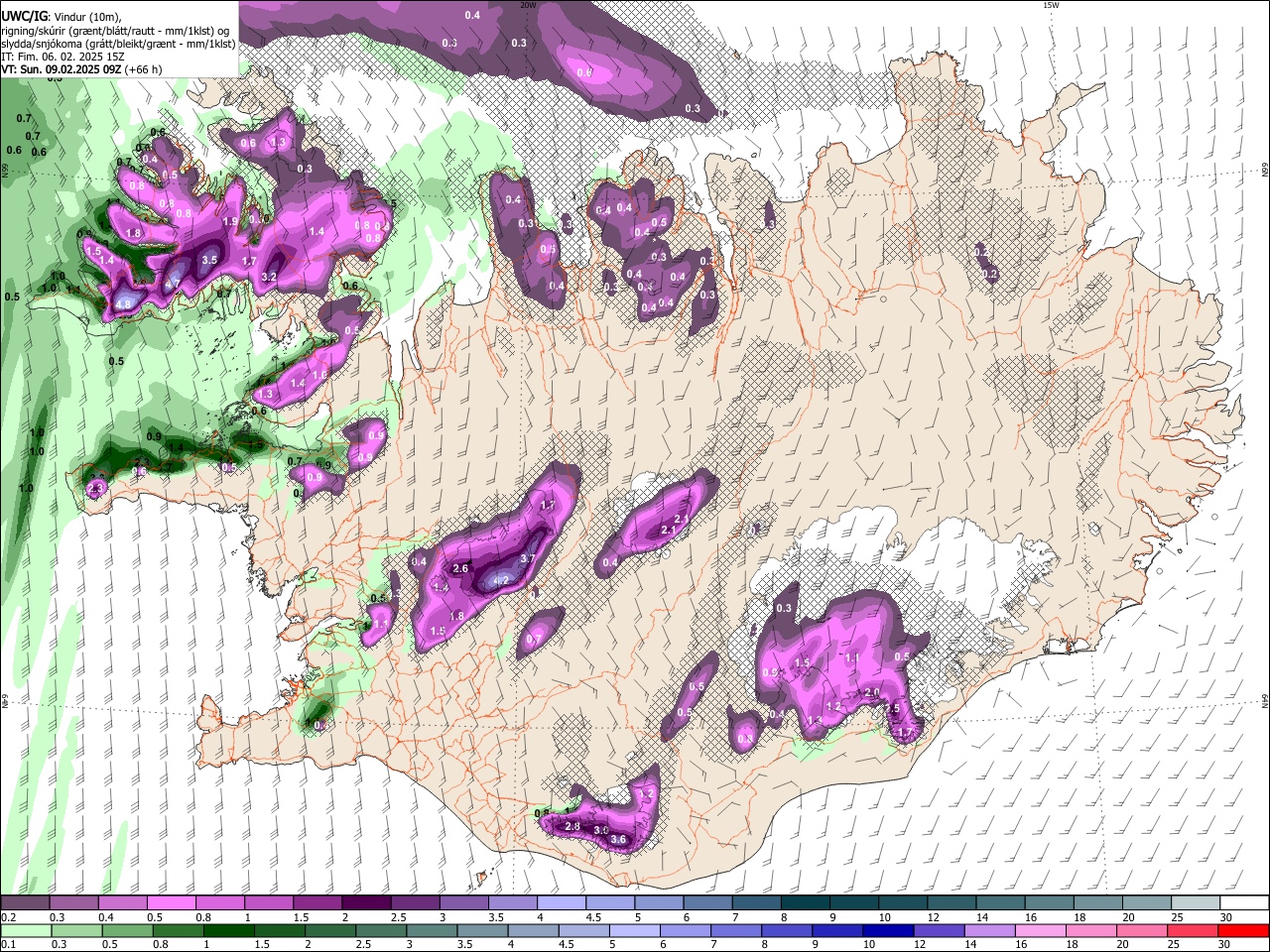
Task: Click the 0.2 label on snow scale
Action: tap(7, 917)
